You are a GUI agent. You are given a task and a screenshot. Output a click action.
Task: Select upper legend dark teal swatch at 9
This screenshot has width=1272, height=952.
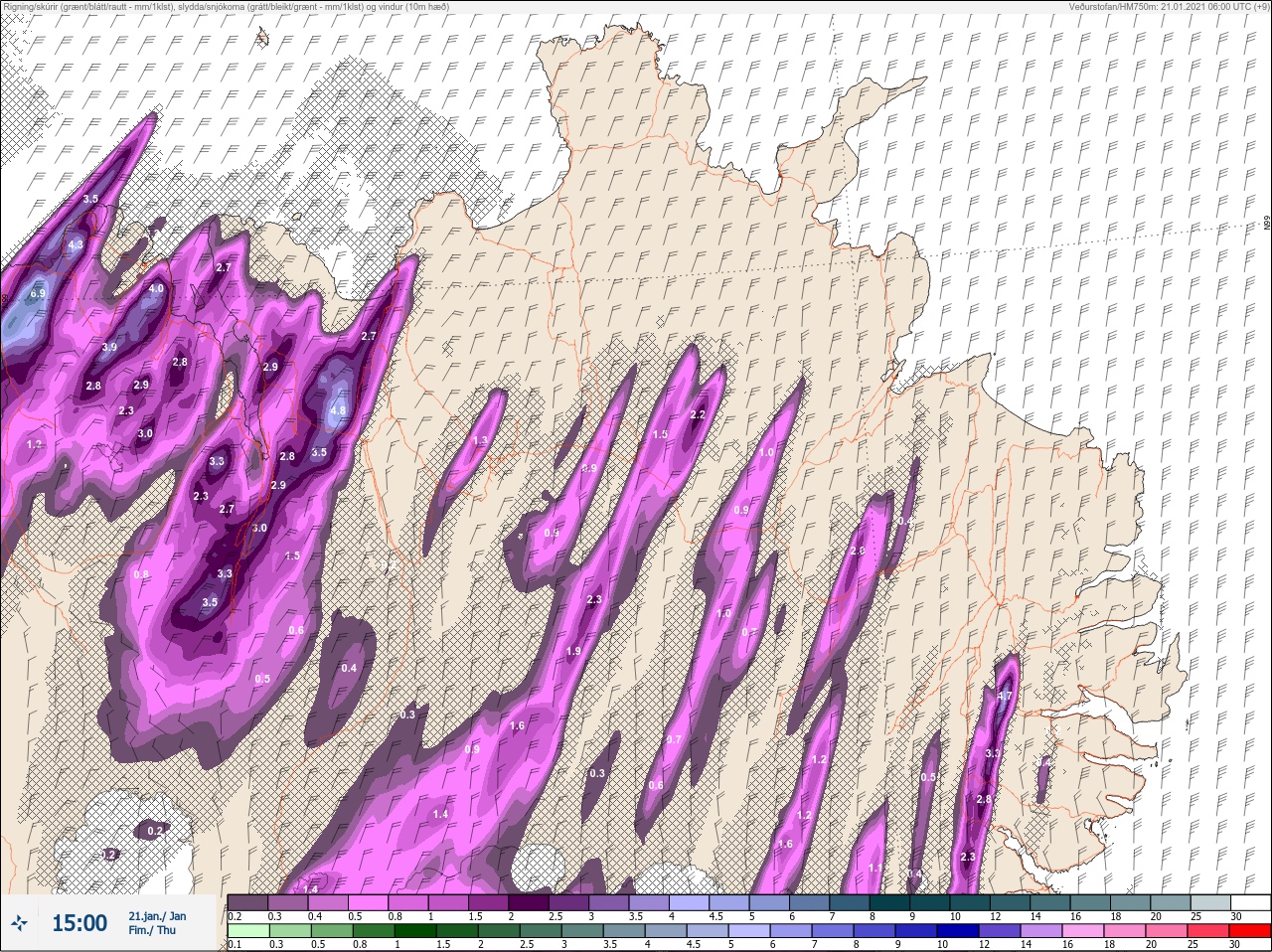(x=932, y=901)
